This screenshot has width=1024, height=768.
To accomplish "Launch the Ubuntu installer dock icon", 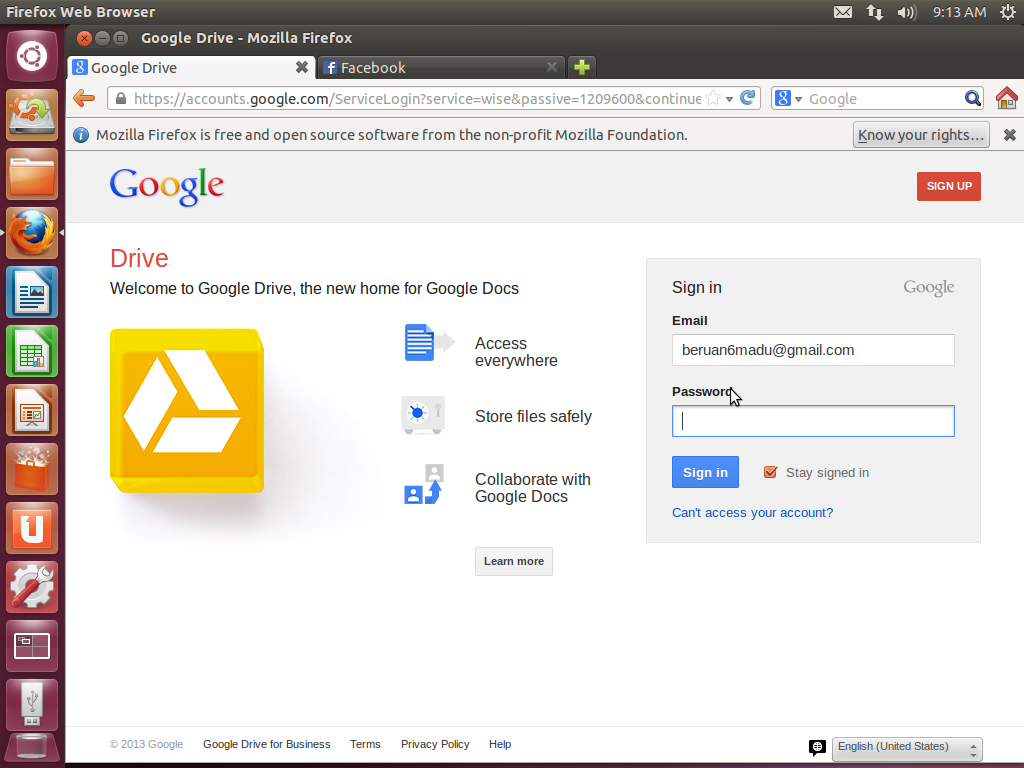I will click(x=31, y=115).
